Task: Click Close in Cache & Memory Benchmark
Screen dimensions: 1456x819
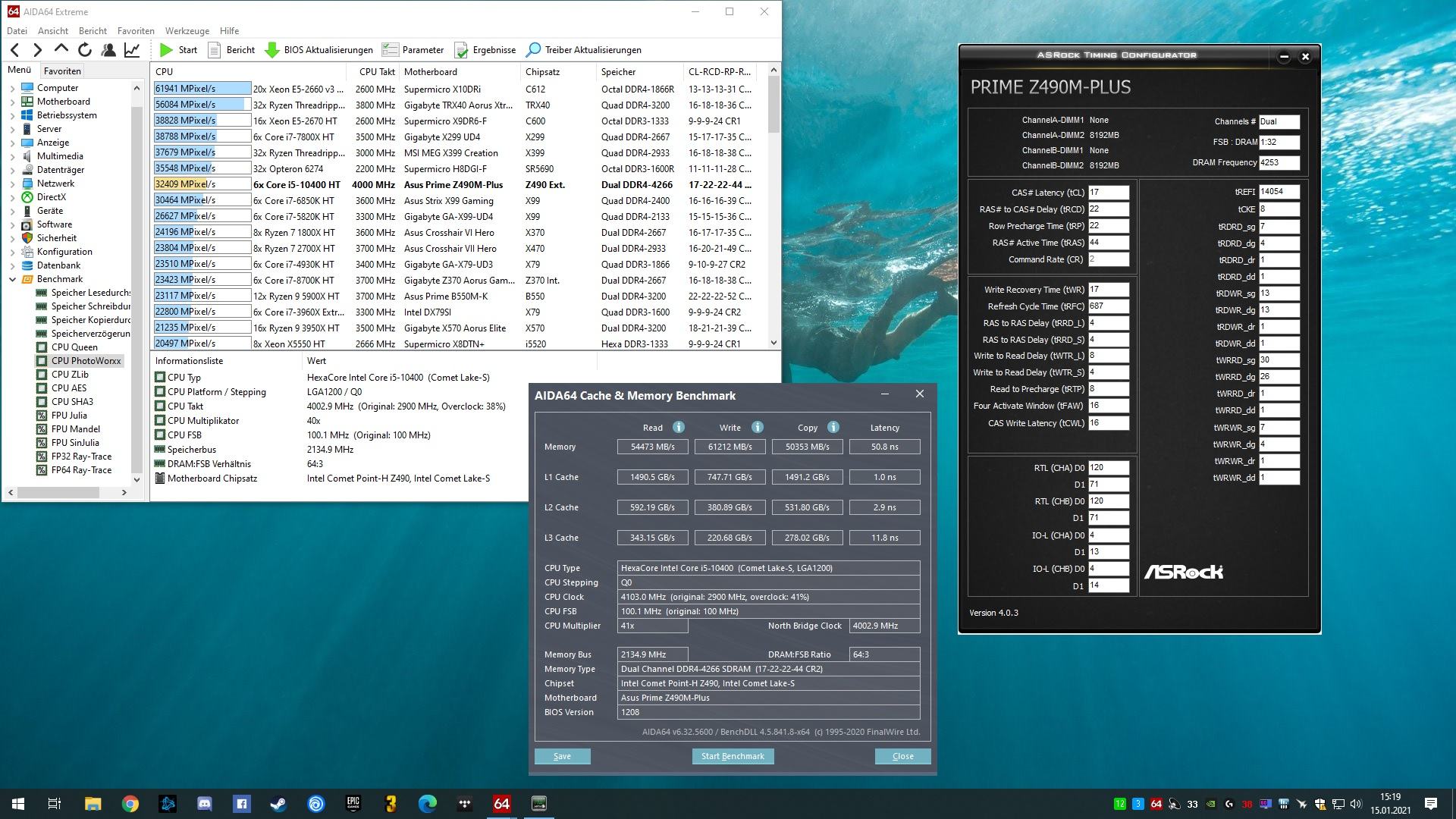Action: [902, 756]
